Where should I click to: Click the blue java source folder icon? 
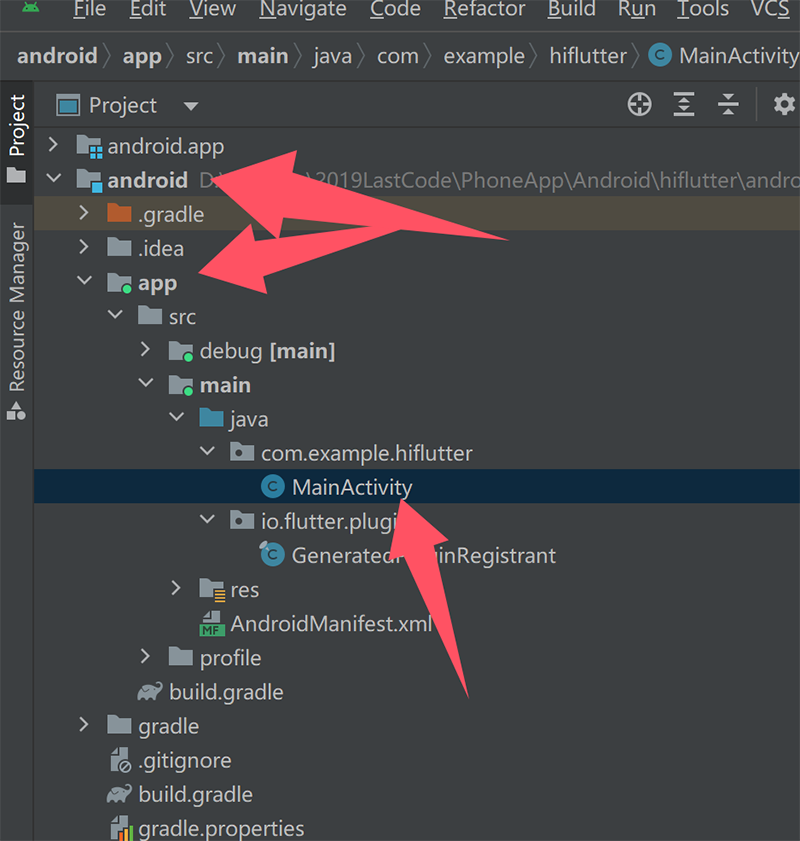click(x=211, y=418)
